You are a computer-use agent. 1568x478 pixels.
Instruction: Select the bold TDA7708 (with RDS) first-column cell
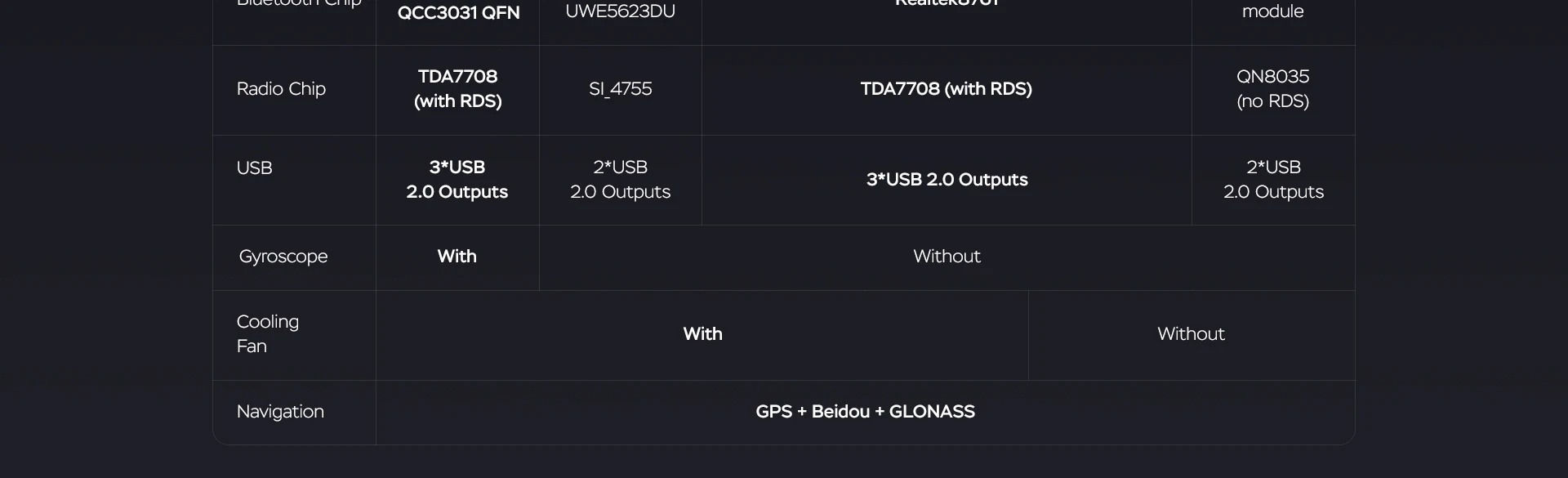pos(457,89)
